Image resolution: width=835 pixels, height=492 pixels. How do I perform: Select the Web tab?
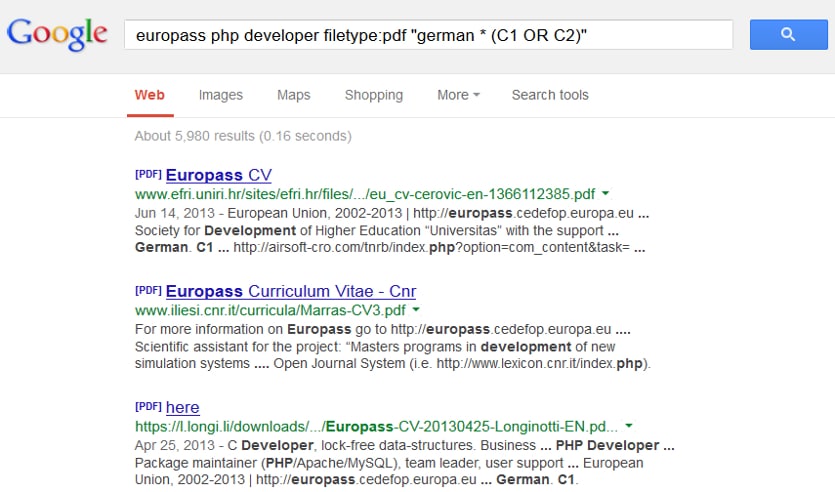tap(150, 95)
